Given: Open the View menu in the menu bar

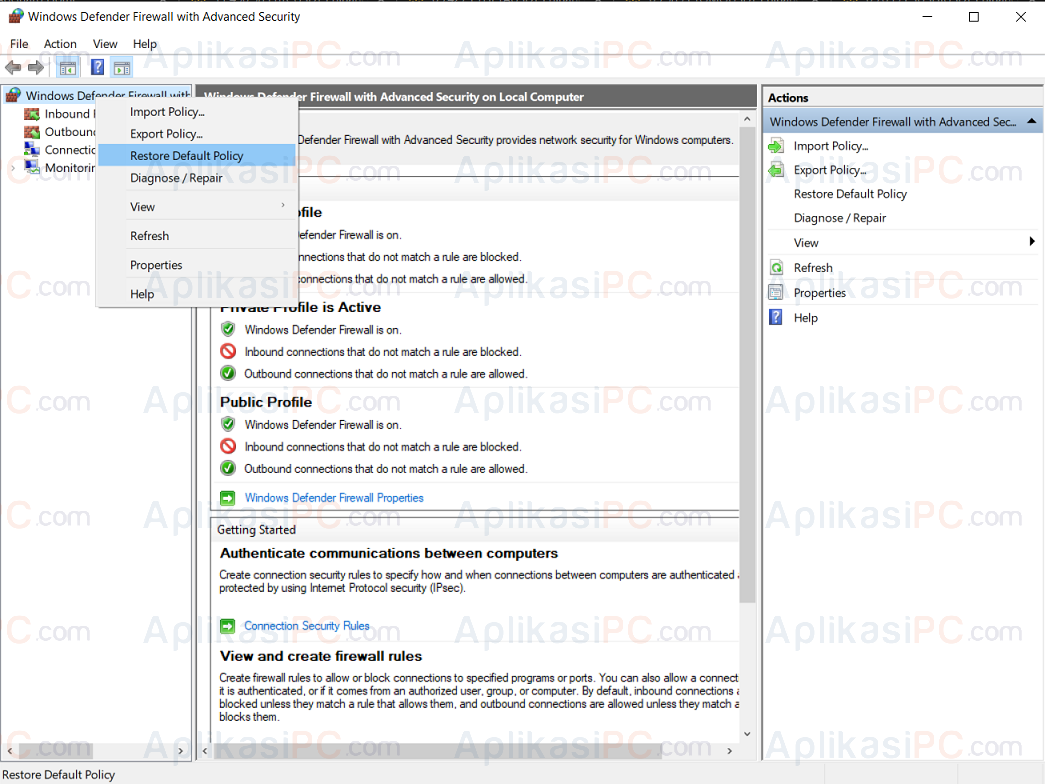Looking at the screenshot, I should (x=105, y=44).
